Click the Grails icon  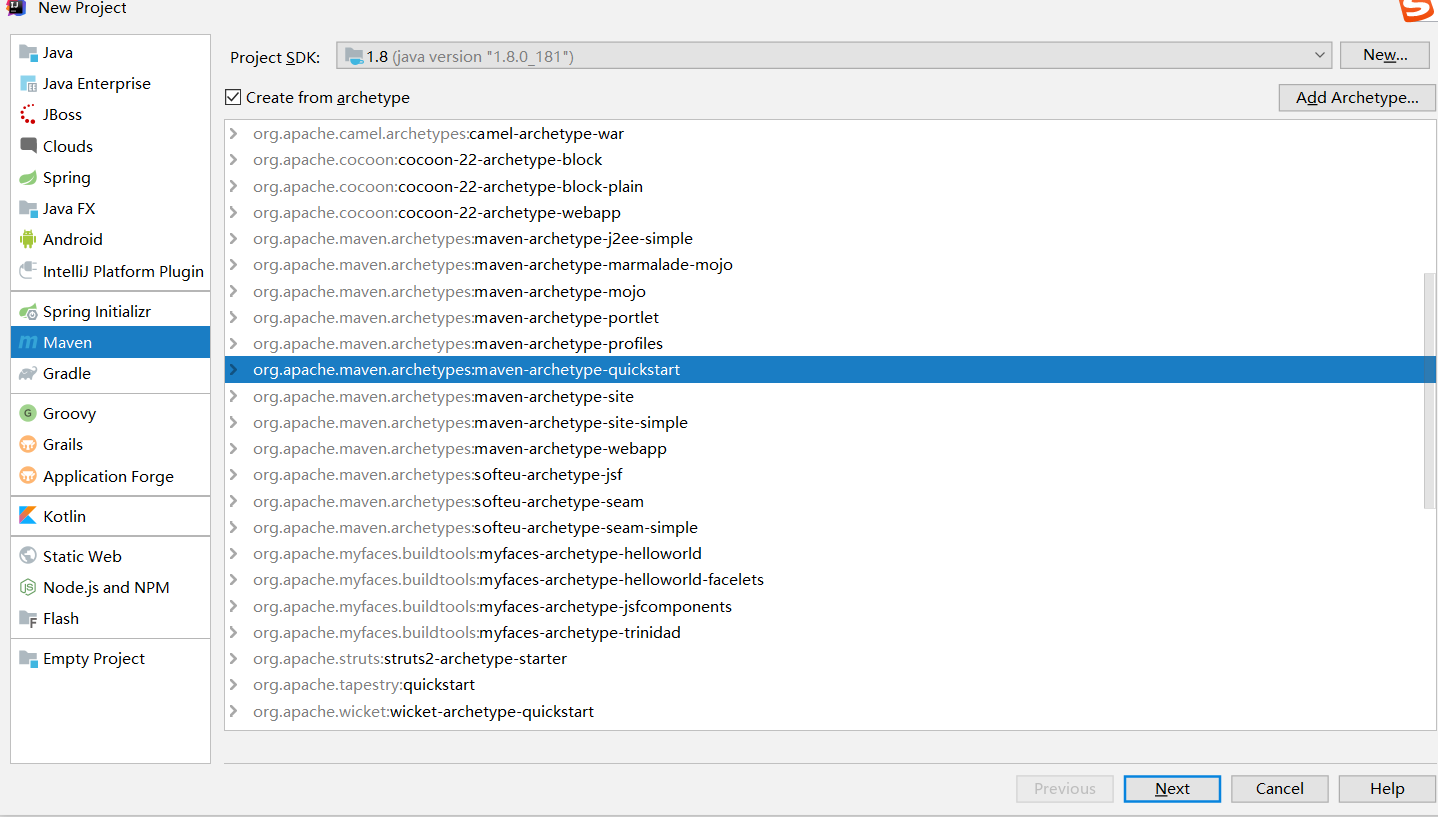pyautogui.click(x=28, y=445)
